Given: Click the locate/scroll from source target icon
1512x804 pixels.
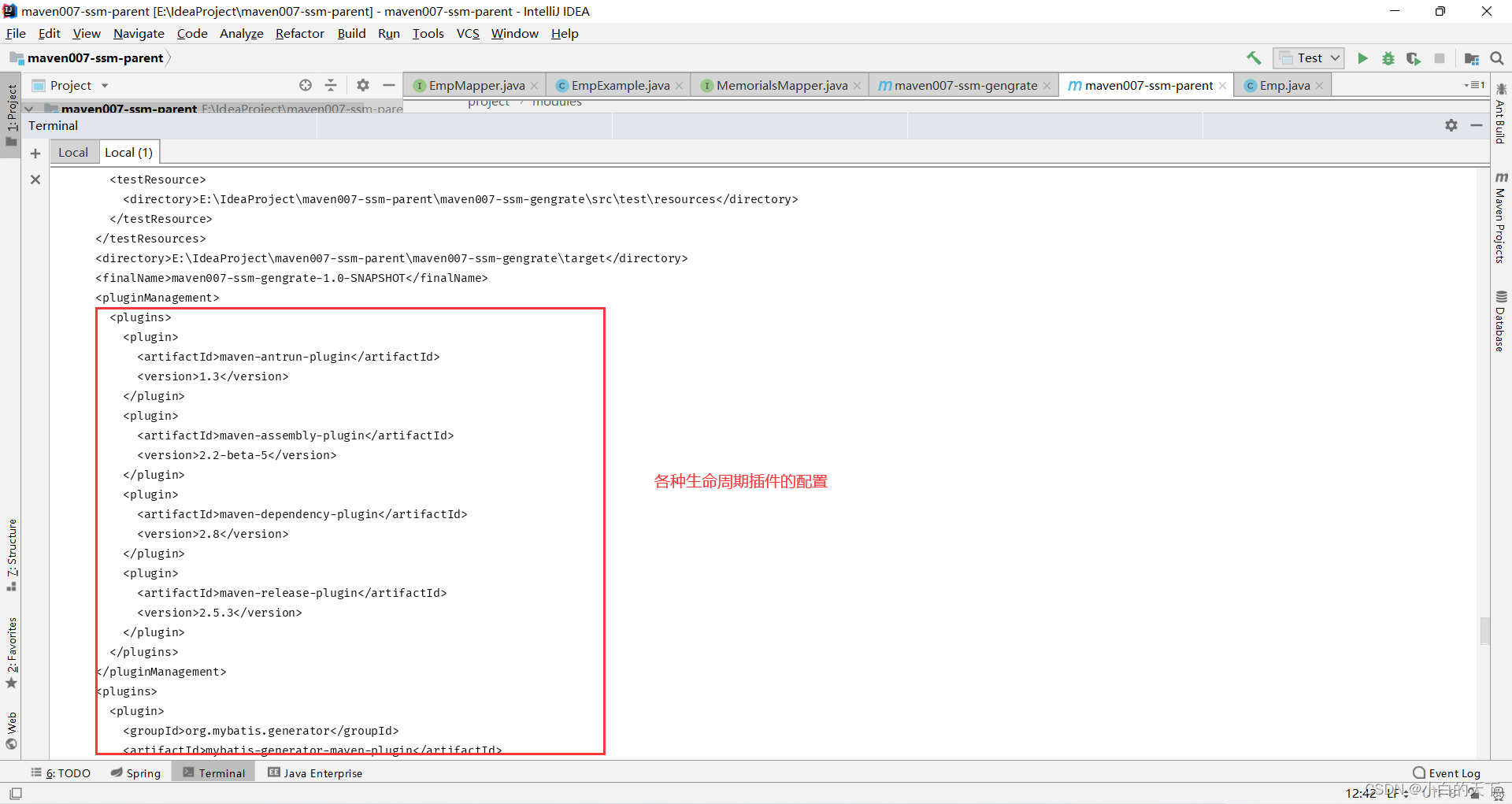Looking at the screenshot, I should click(x=306, y=85).
